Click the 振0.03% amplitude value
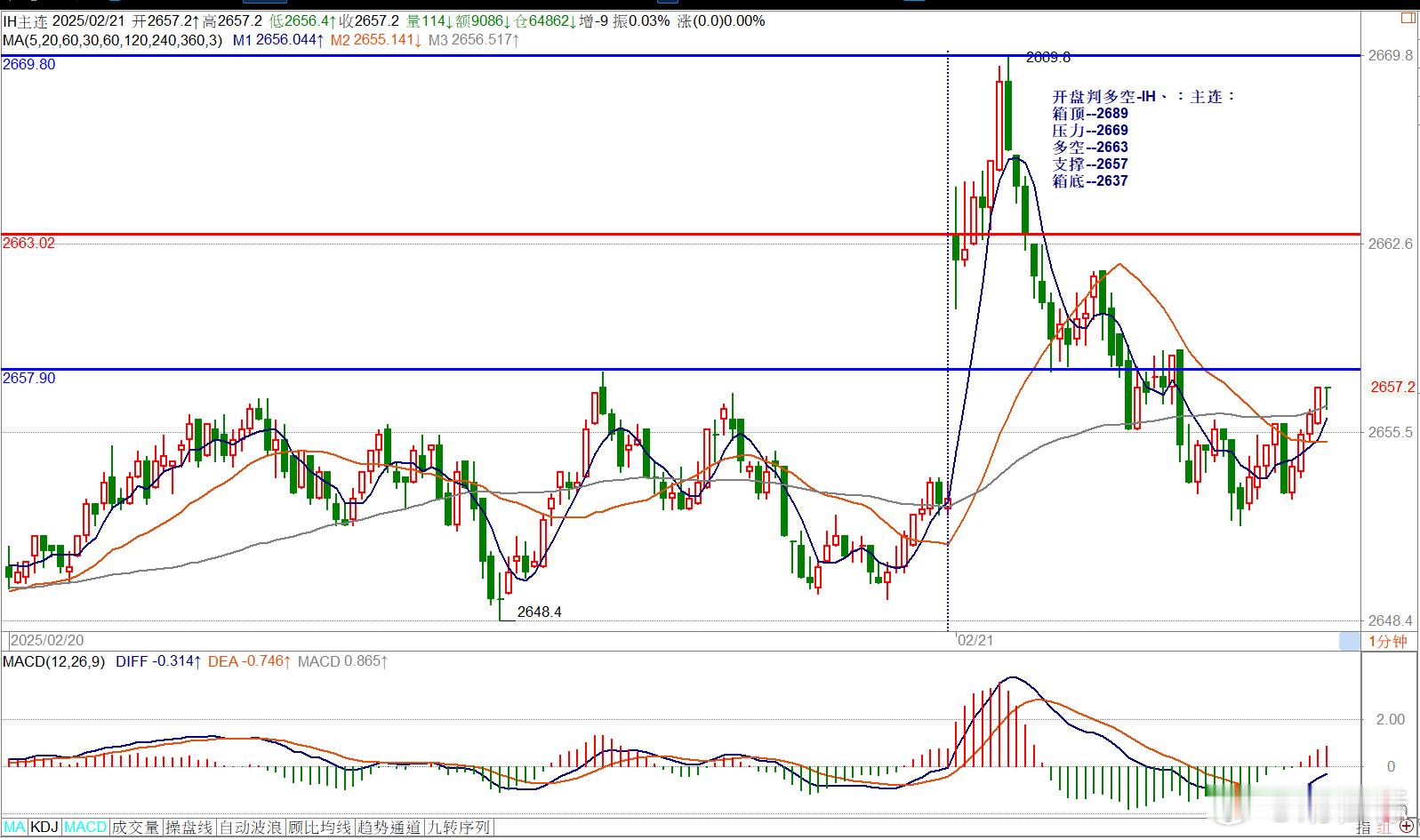 tap(641, 20)
